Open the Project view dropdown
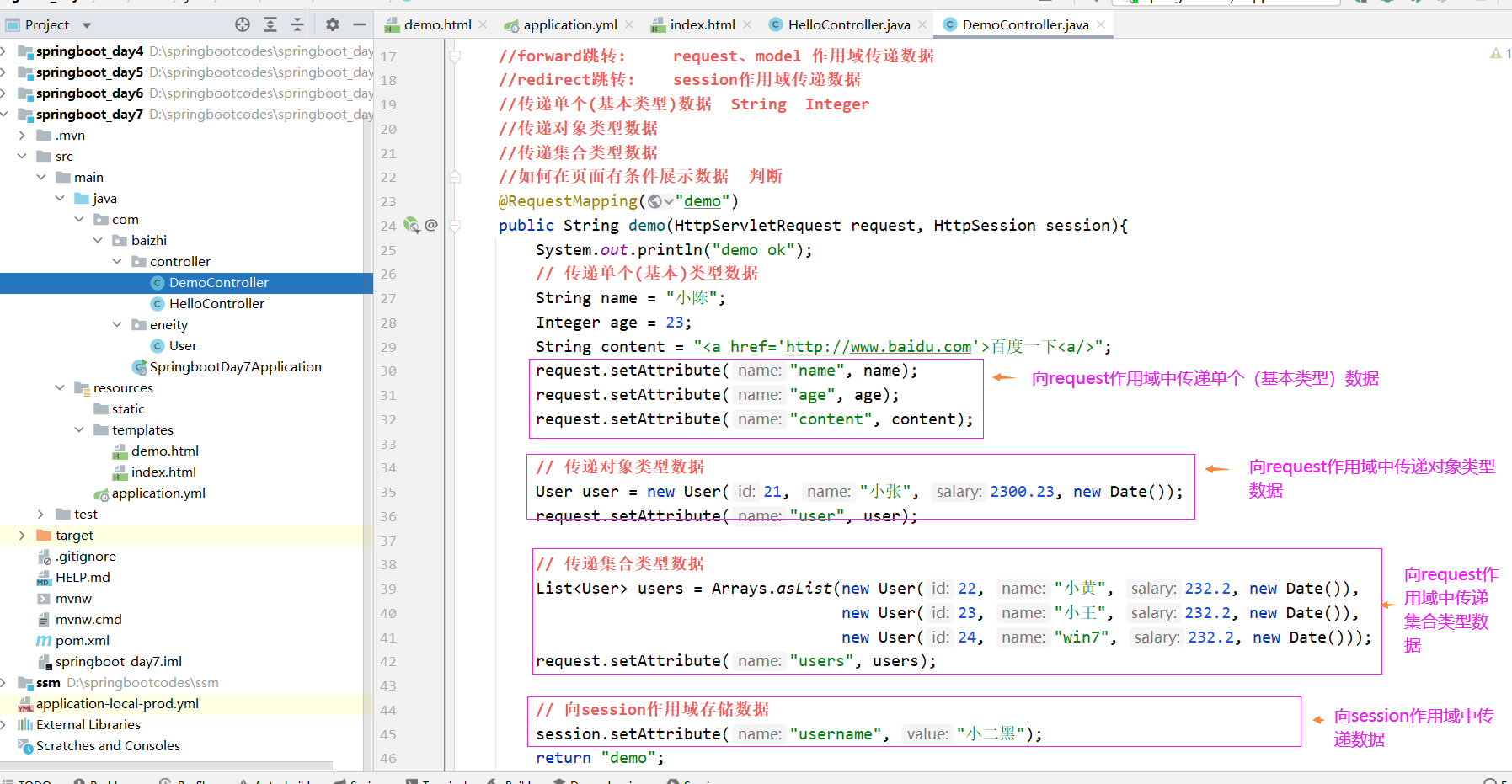Image resolution: width=1512 pixels, height=784 pixels. 87,25
